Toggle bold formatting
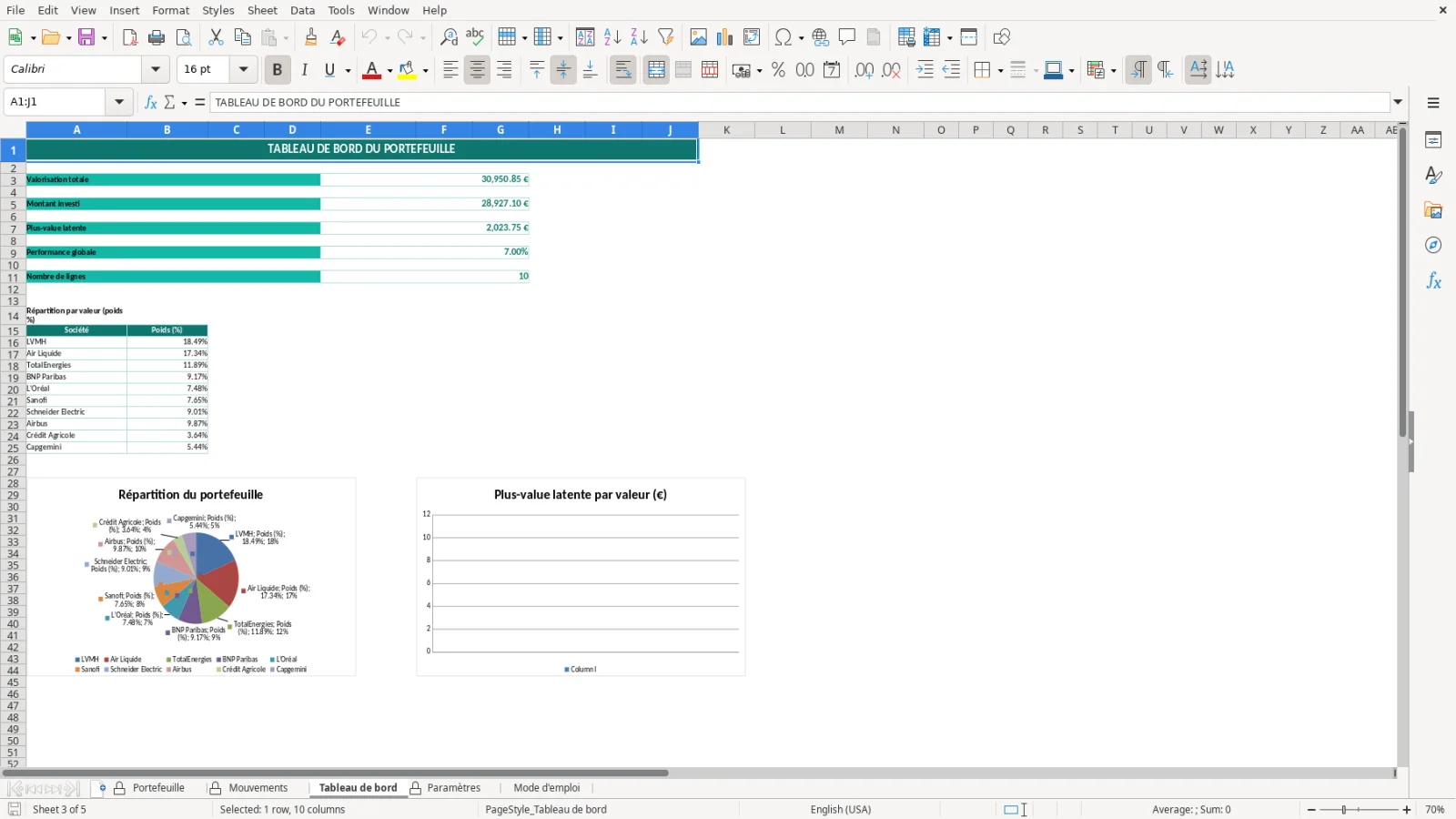 point(277,70)
